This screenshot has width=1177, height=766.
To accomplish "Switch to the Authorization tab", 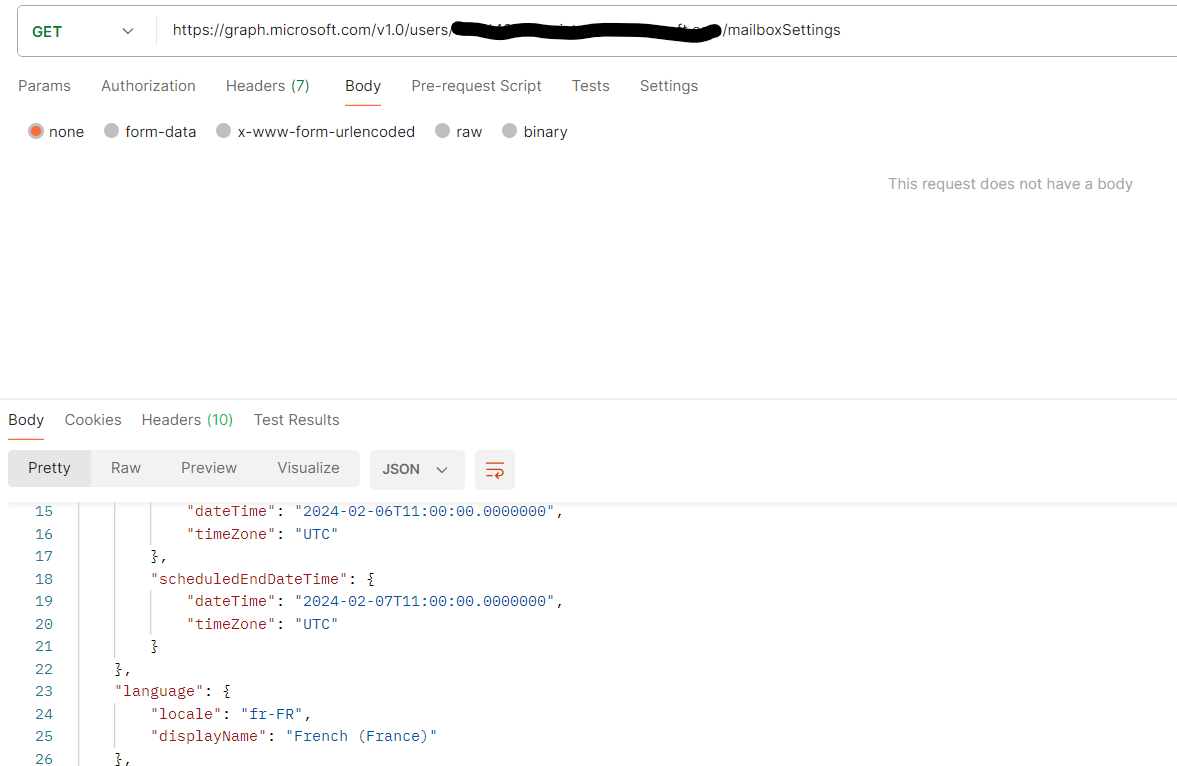I will tap(148, 86).
